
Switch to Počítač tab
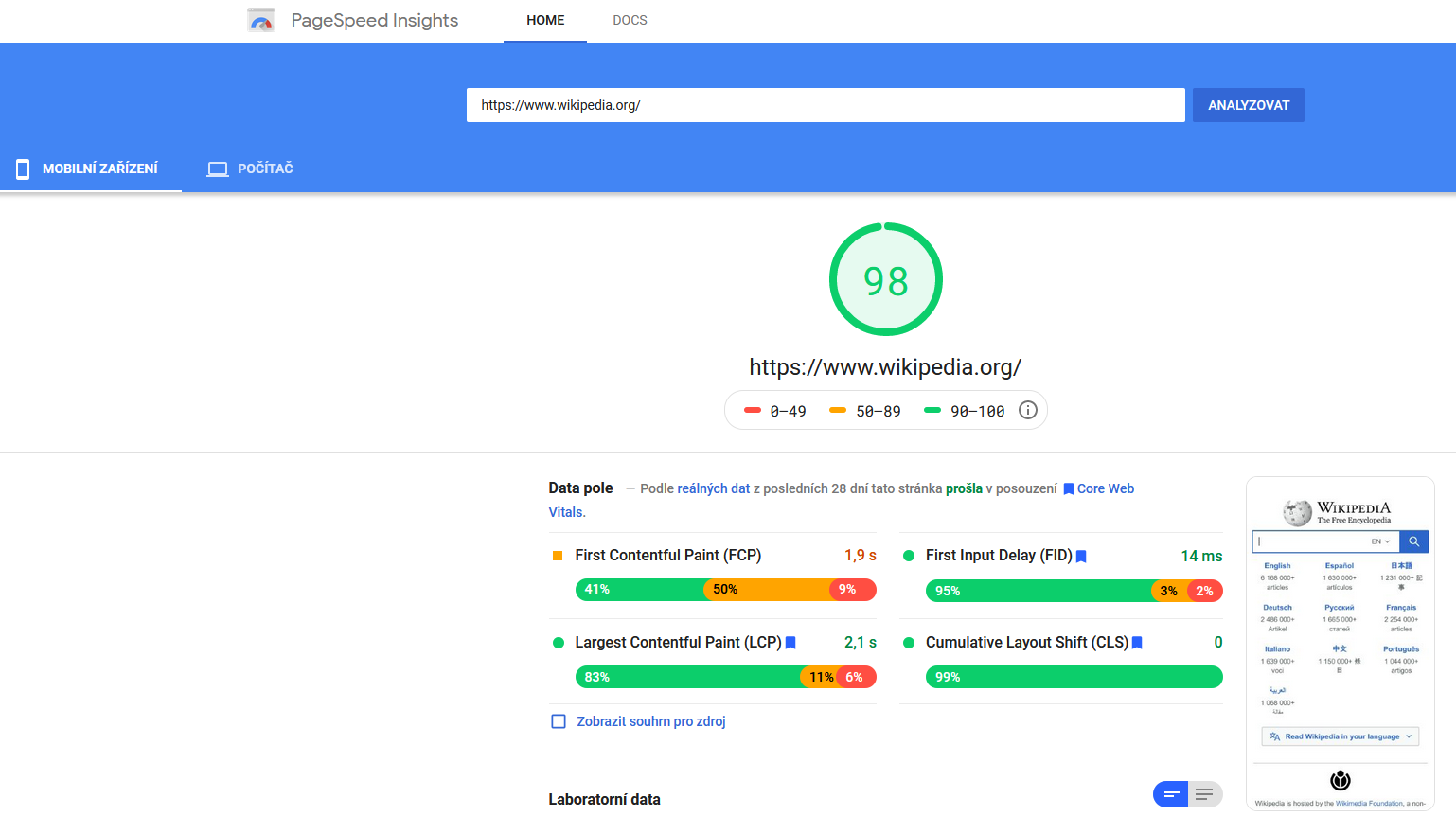[x=250, y=169]
